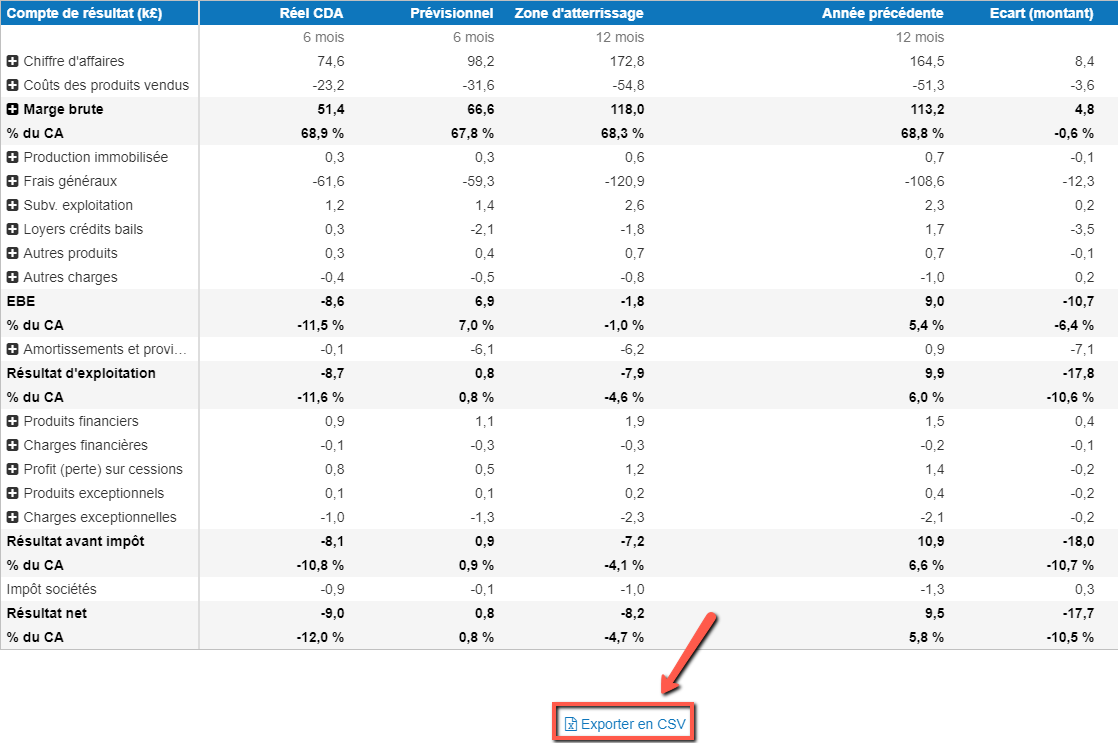Select the EBE row label
The width and height of the screenshot is (1118, 743).
click(x=21, y=301)
